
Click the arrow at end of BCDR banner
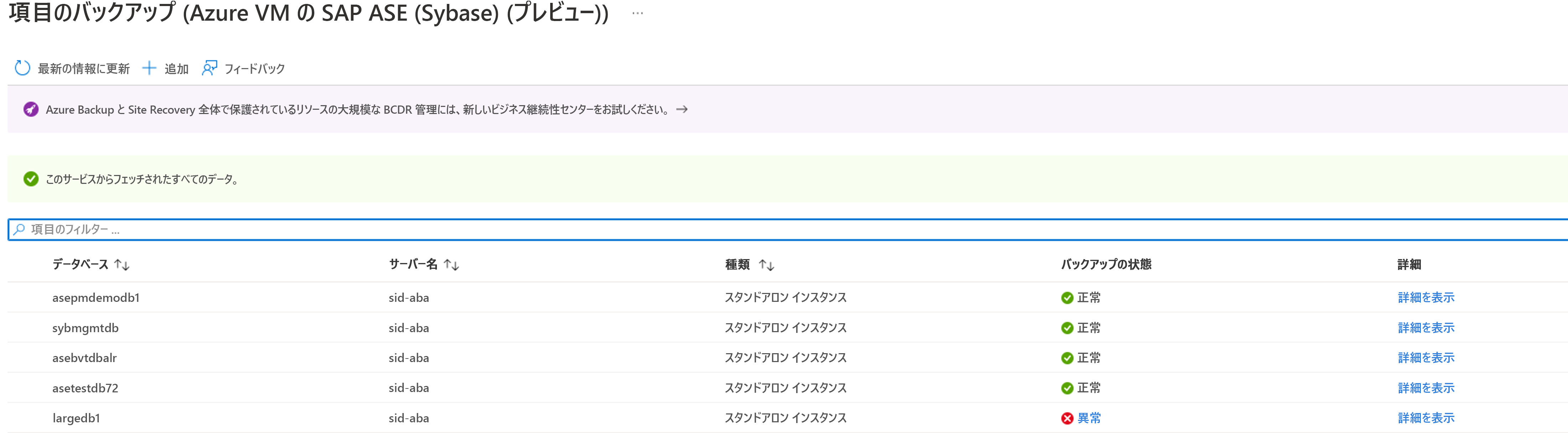(x=682, y=110)
